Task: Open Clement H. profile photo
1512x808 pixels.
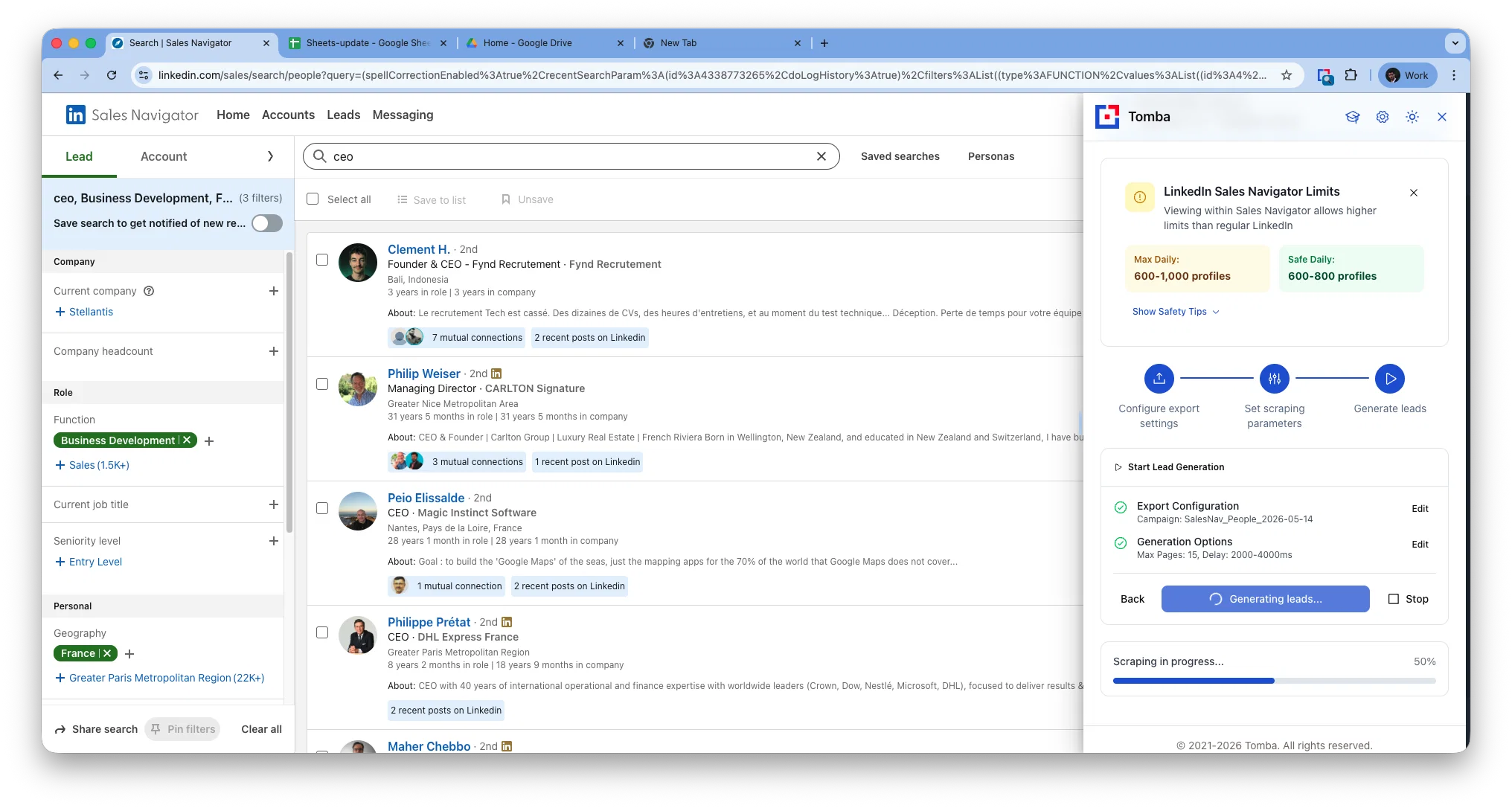Action: click(358, 263)
